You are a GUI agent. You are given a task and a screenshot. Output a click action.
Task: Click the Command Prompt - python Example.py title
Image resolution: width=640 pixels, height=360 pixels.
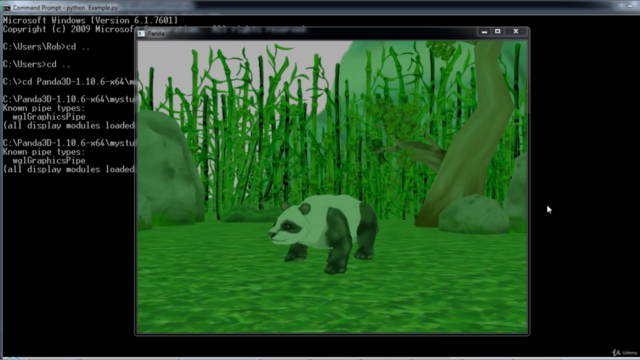(65, 8)
